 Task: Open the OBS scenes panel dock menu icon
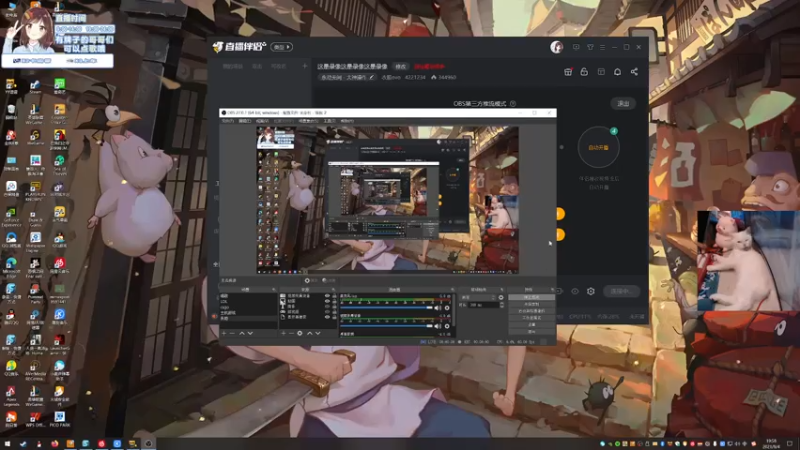click(x=274, y=289)
